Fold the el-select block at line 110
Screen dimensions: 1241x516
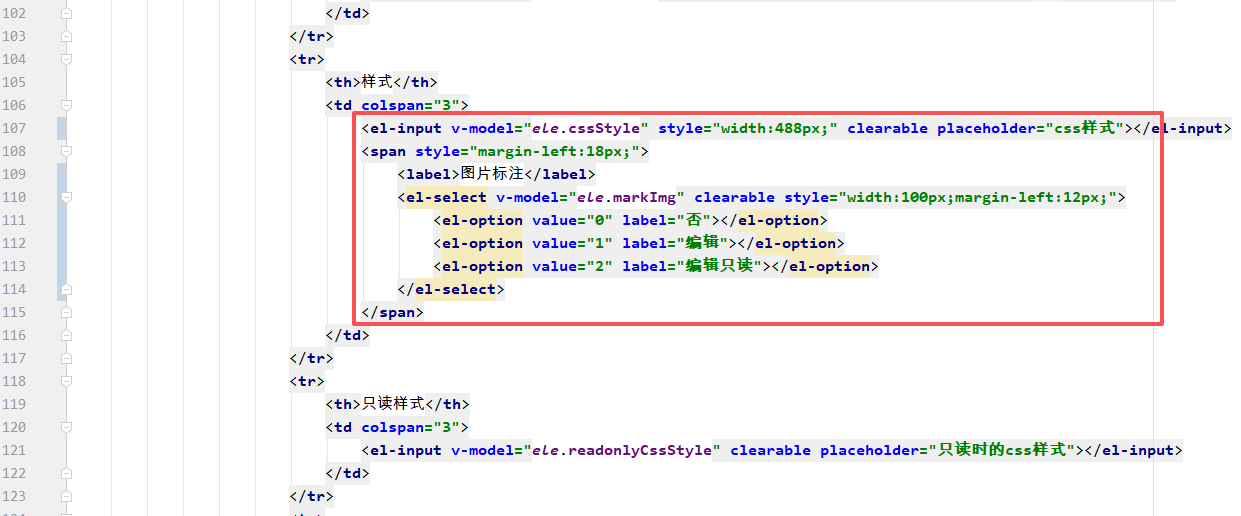tap(67, 197)
